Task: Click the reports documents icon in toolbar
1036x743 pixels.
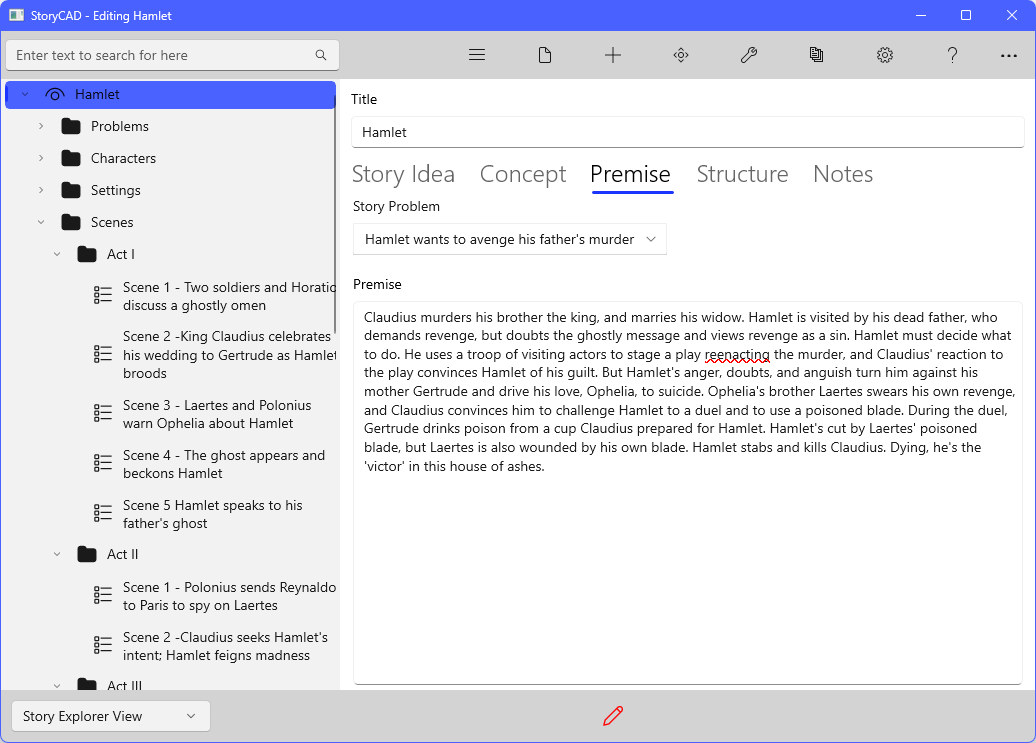Action: 817,55
